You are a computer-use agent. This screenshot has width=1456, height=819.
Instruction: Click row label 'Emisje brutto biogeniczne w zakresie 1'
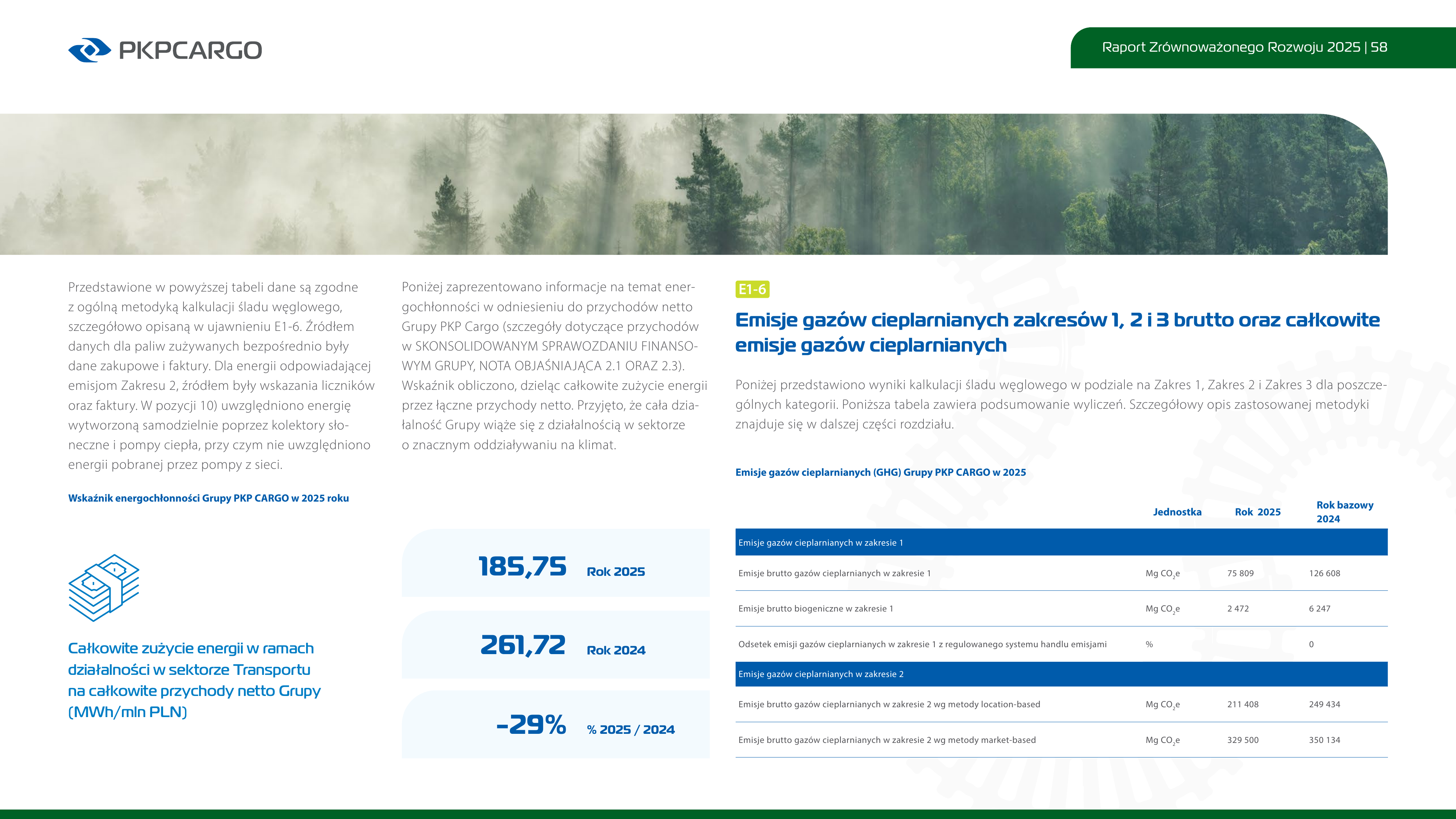816,609
